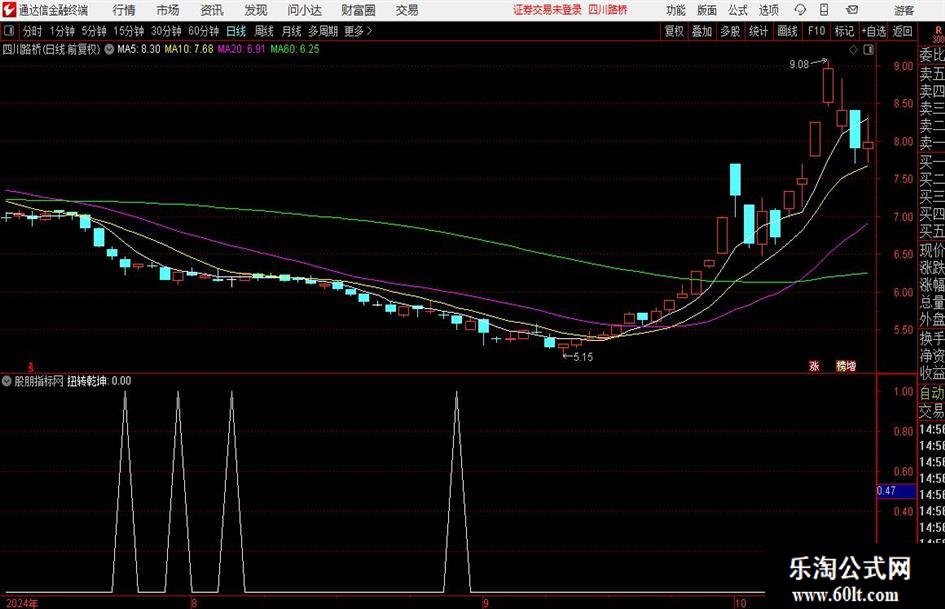The width and height of the screenshot is (945, 609).
Task: Click the 扭转乾坤: 0.00 indicator value
Action: (99, 381)
